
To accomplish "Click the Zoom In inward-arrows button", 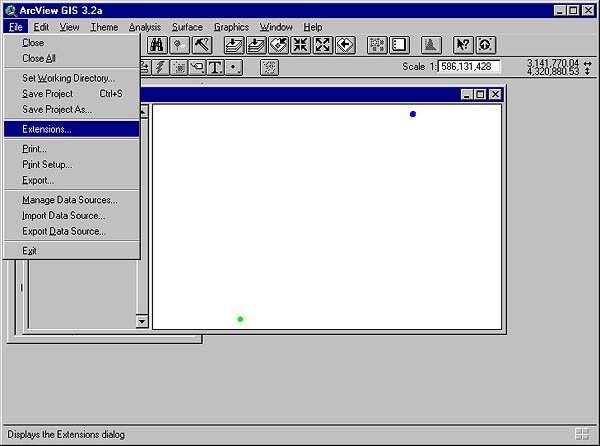I will click(x=301, y=45).
